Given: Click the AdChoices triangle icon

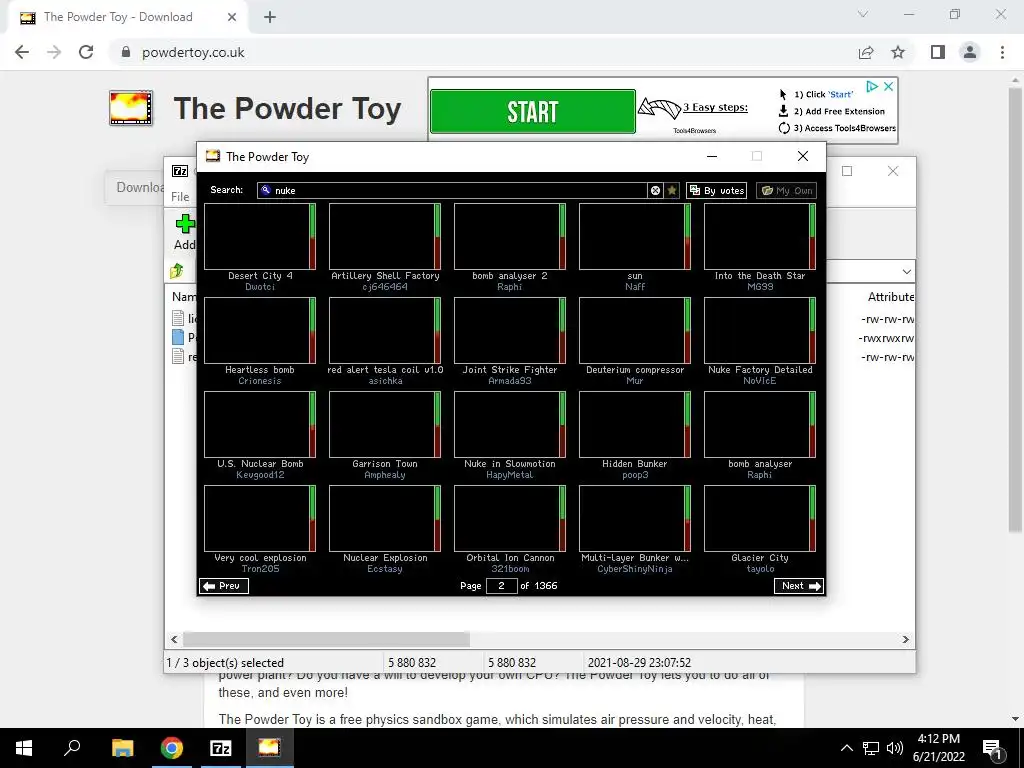Looking at the screenshot, I should pos(871,86).
